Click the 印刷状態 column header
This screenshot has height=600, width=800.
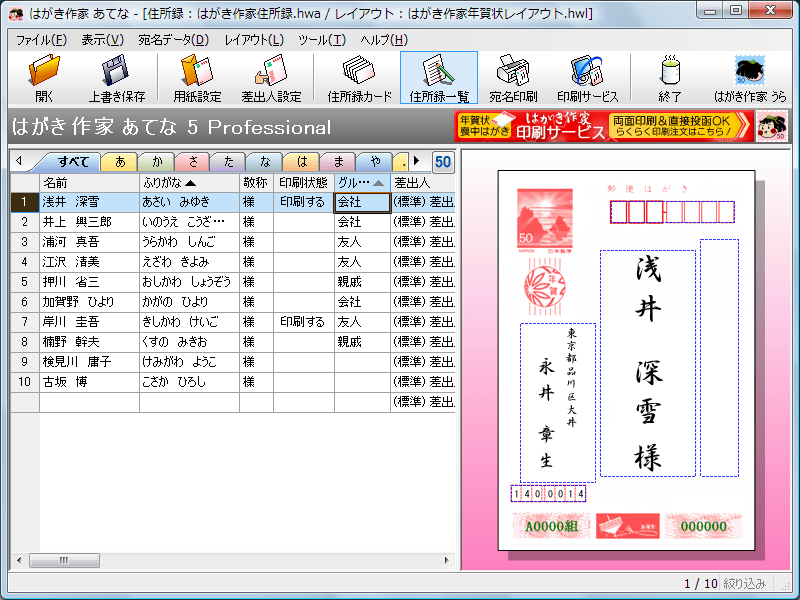click(x=304, y=183)
